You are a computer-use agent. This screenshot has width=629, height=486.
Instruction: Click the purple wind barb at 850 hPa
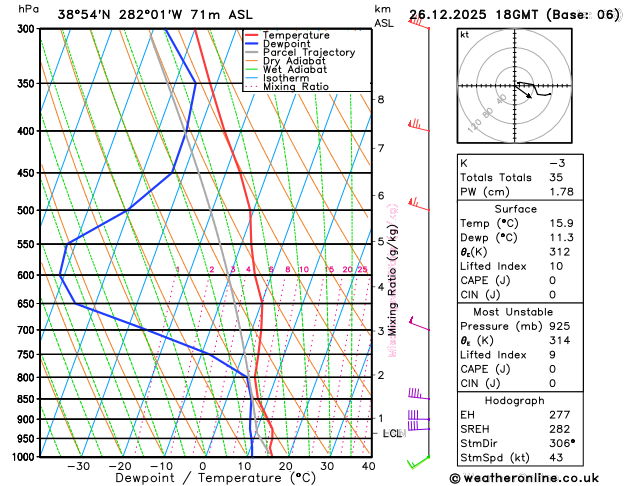pyautogui.click(x=419, y=394)
